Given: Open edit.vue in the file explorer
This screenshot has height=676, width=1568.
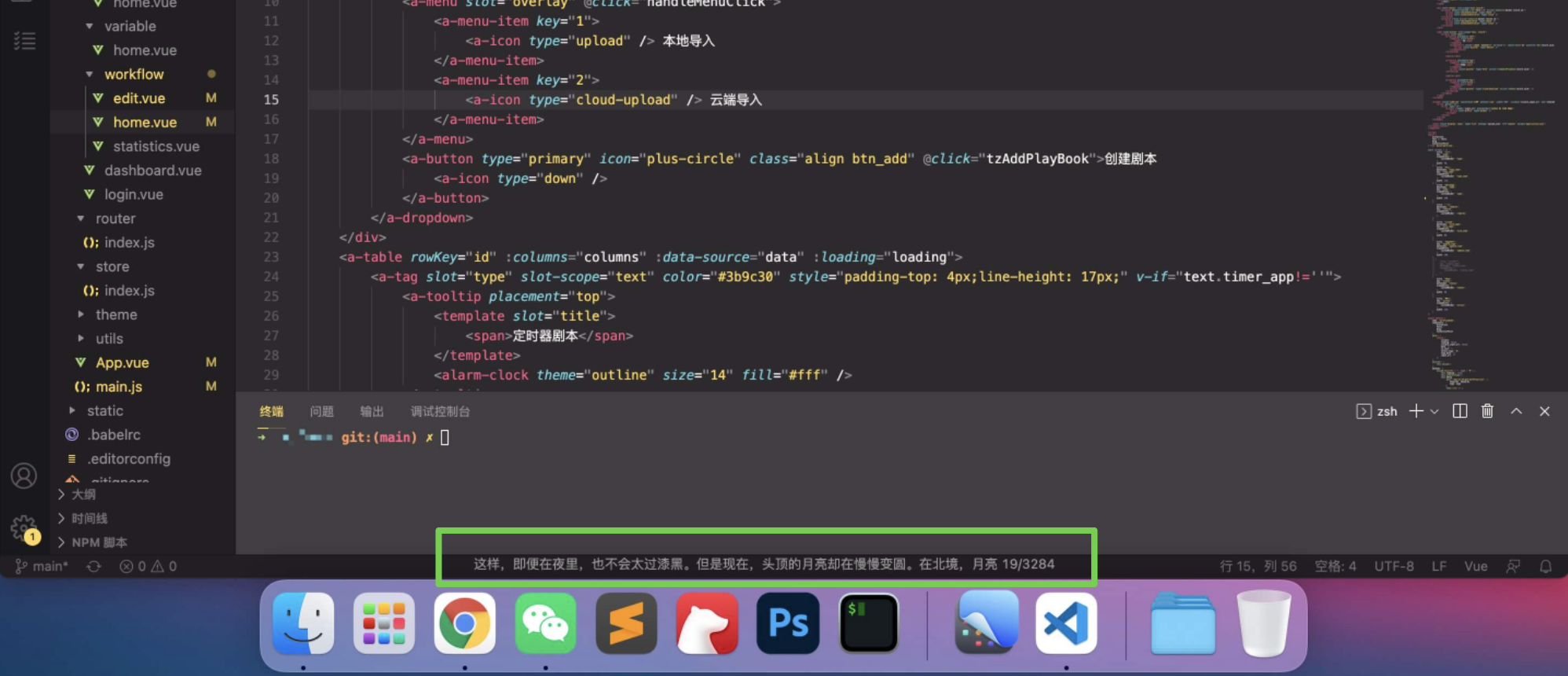Looking at the screenshot, I should tap(138, 98).
